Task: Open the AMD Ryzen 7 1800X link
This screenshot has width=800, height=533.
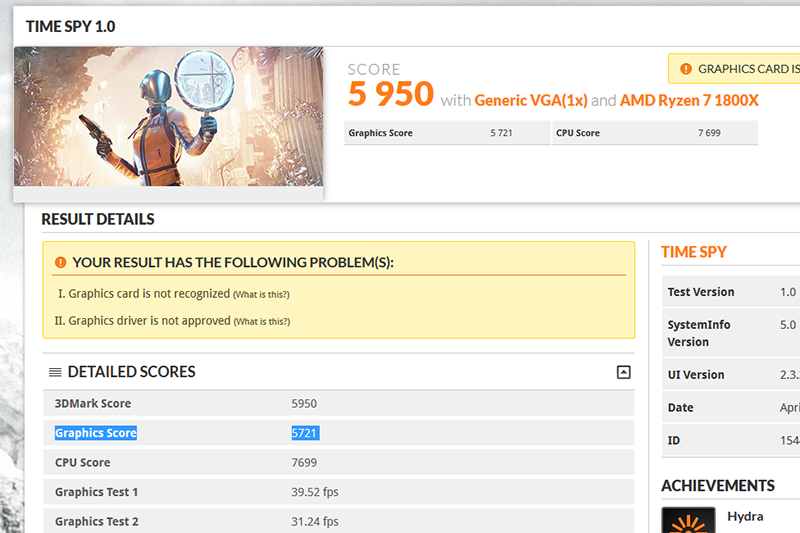Action: (689, 100)
